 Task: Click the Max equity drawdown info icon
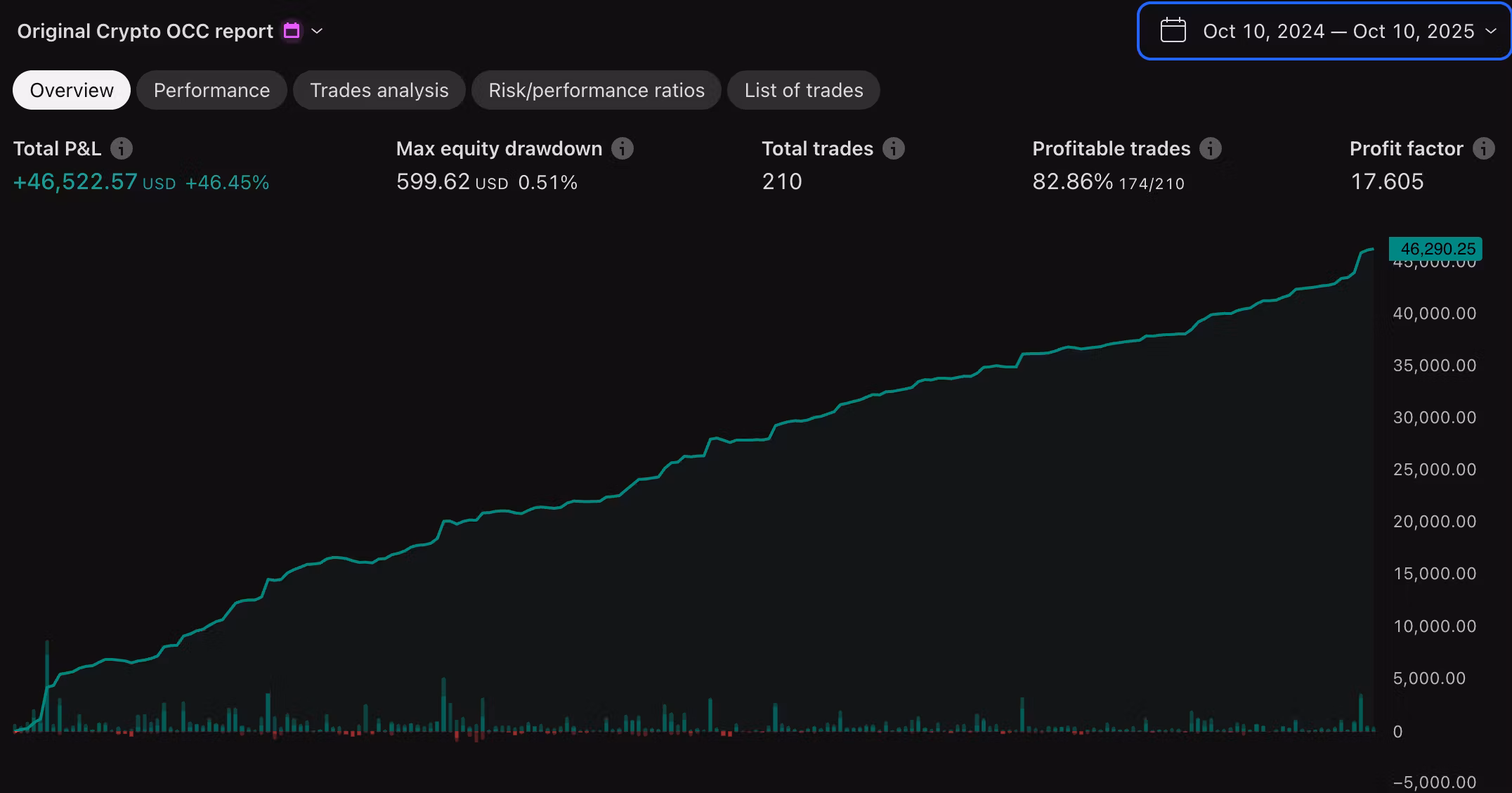tap(622, 148)
